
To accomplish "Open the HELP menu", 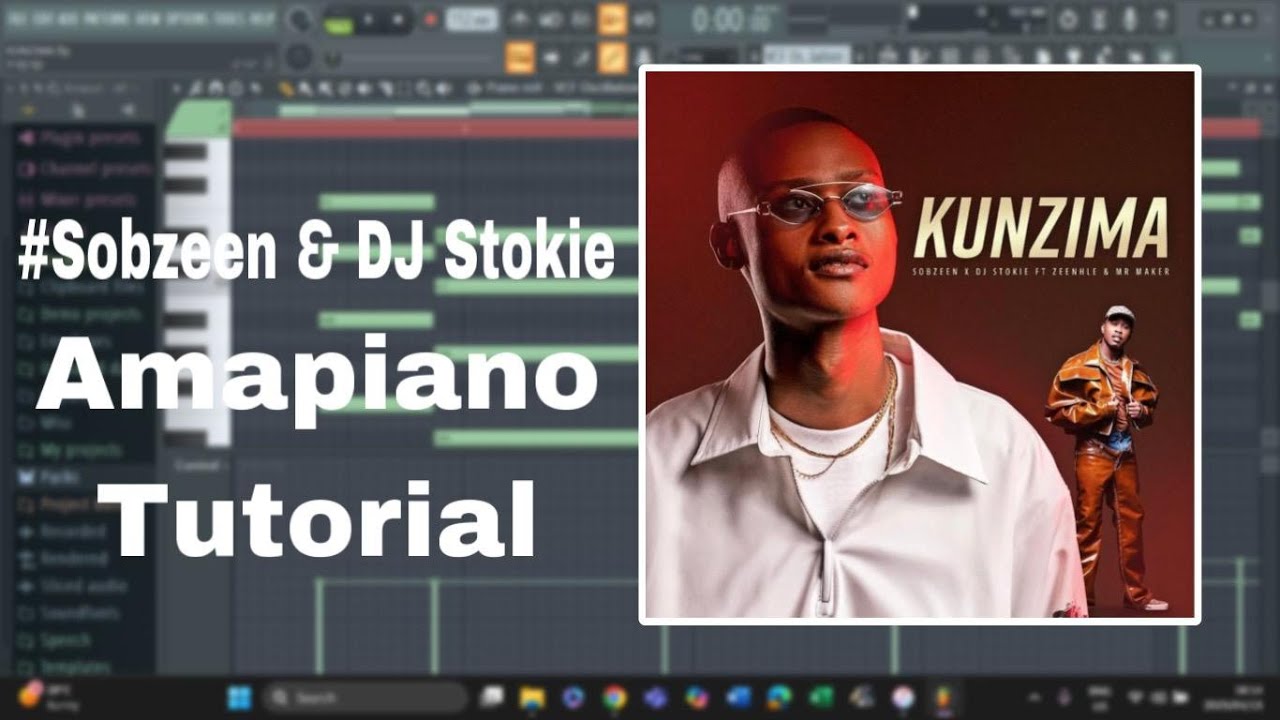I will (262, 18).
